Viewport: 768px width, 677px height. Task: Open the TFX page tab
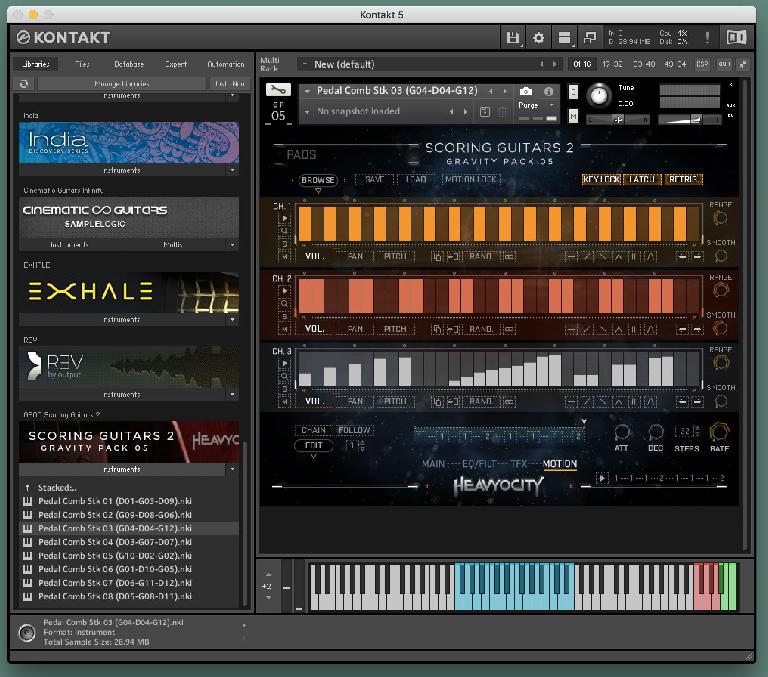519,464
